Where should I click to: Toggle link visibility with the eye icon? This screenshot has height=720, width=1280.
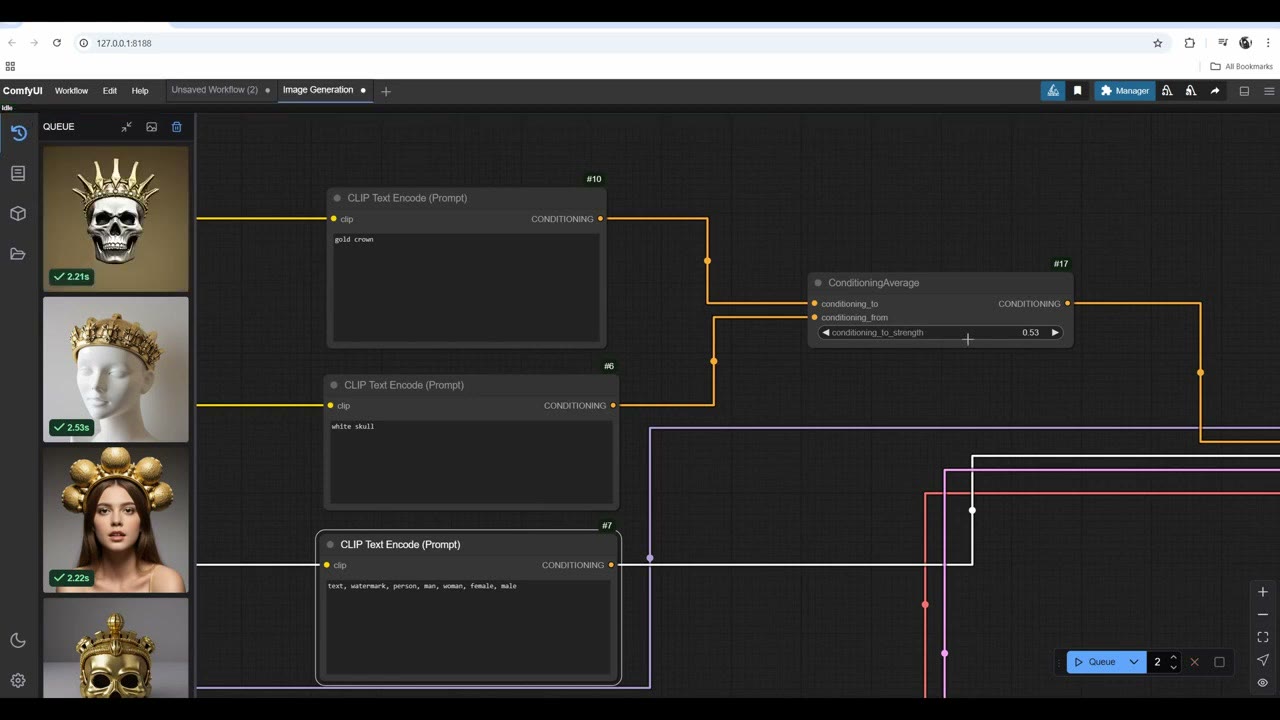click(1263, 683)
